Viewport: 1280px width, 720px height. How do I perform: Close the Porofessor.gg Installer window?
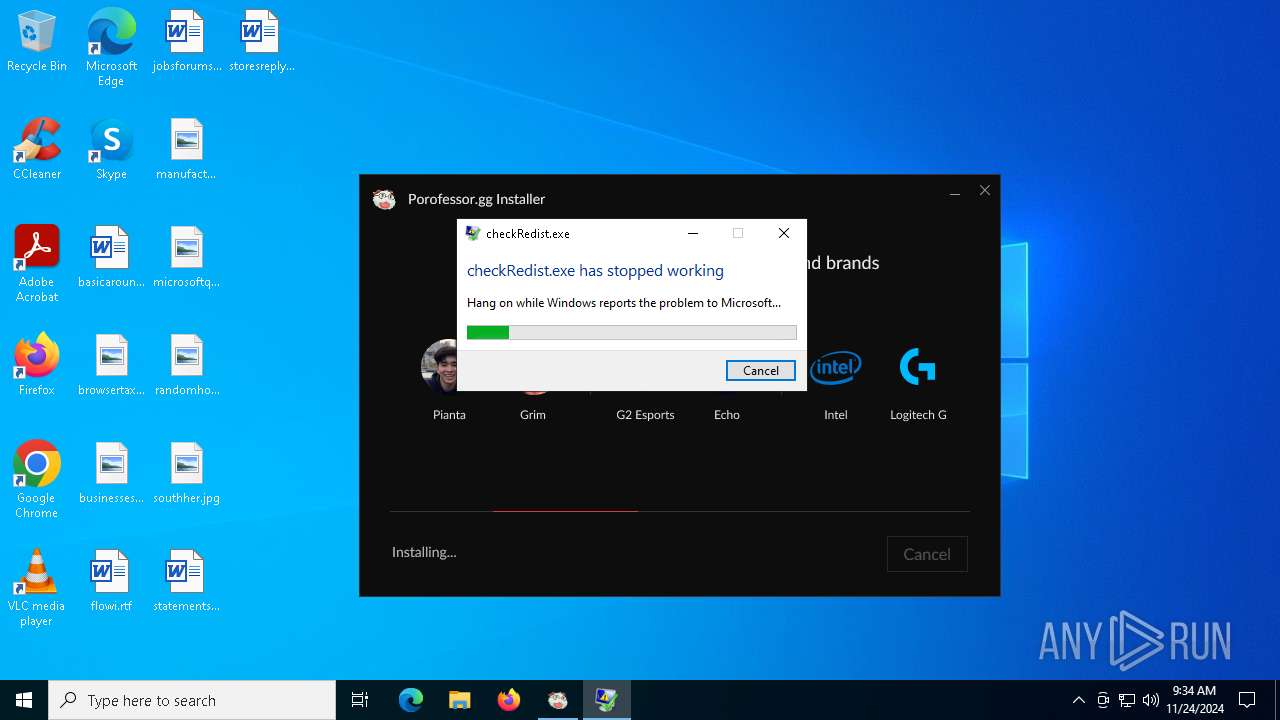click(985, 190)
